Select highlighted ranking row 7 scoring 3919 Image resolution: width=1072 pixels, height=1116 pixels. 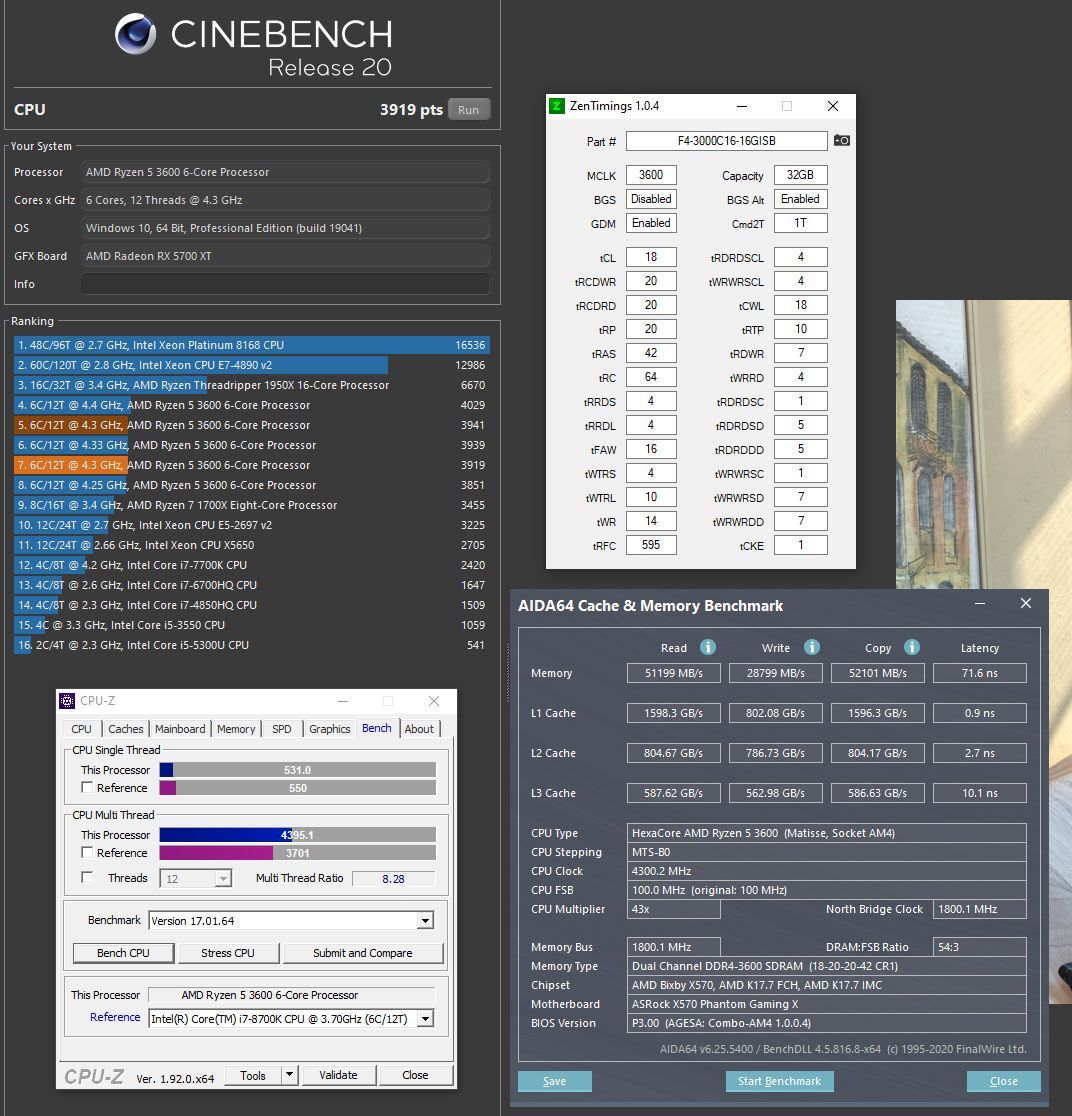[x=251, y=465]
